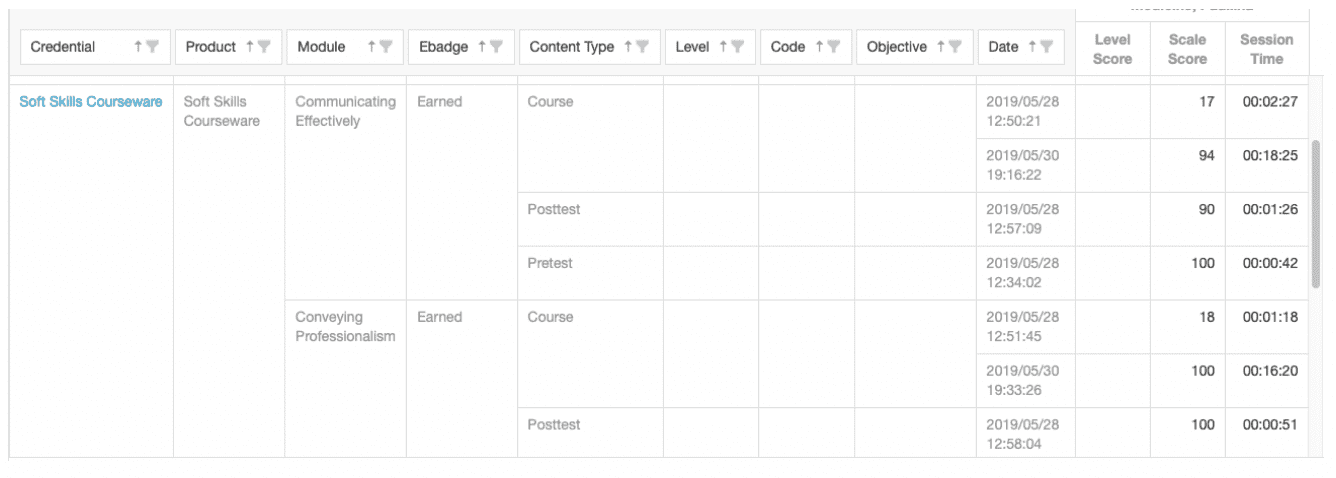Screen dimensions: 1336x478
Task: Select the Conveying Professionalism module cell
Action: 345,327
